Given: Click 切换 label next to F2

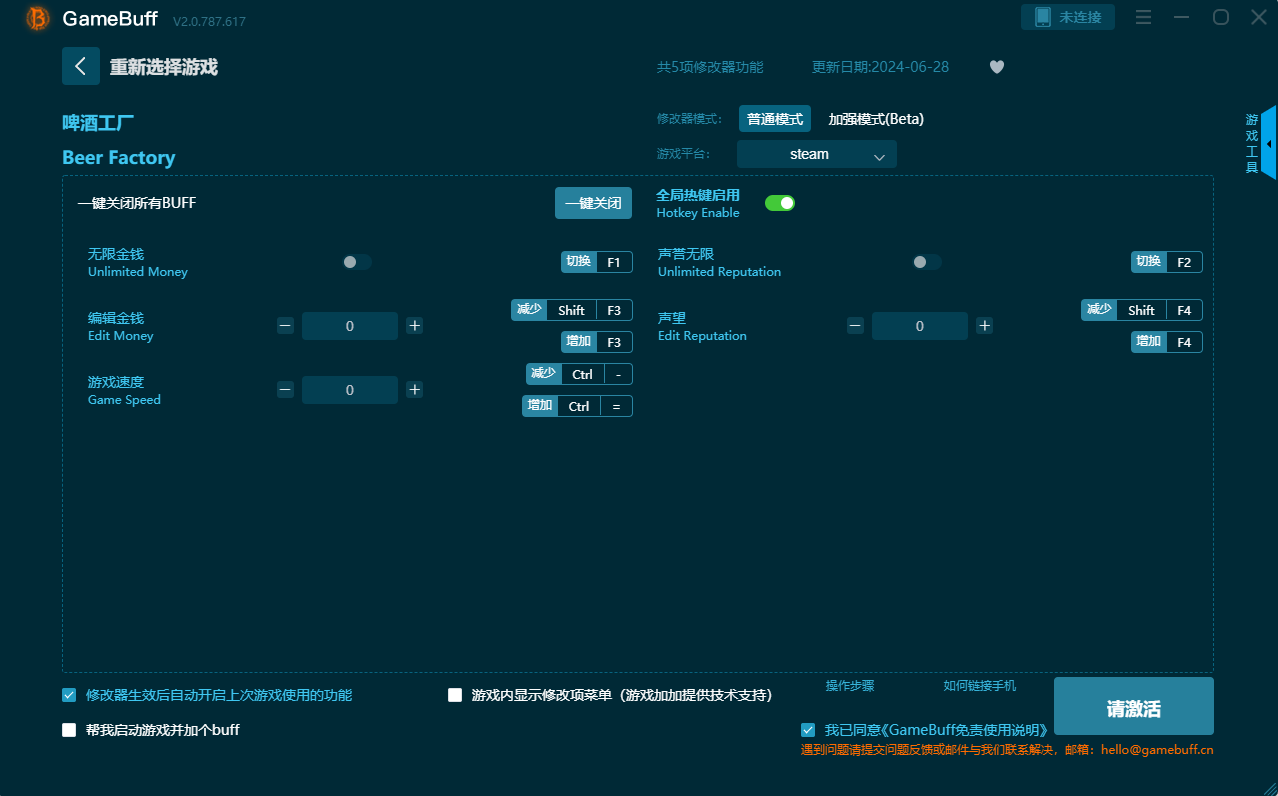Looking at the screenshot, I should point(1149,262).
